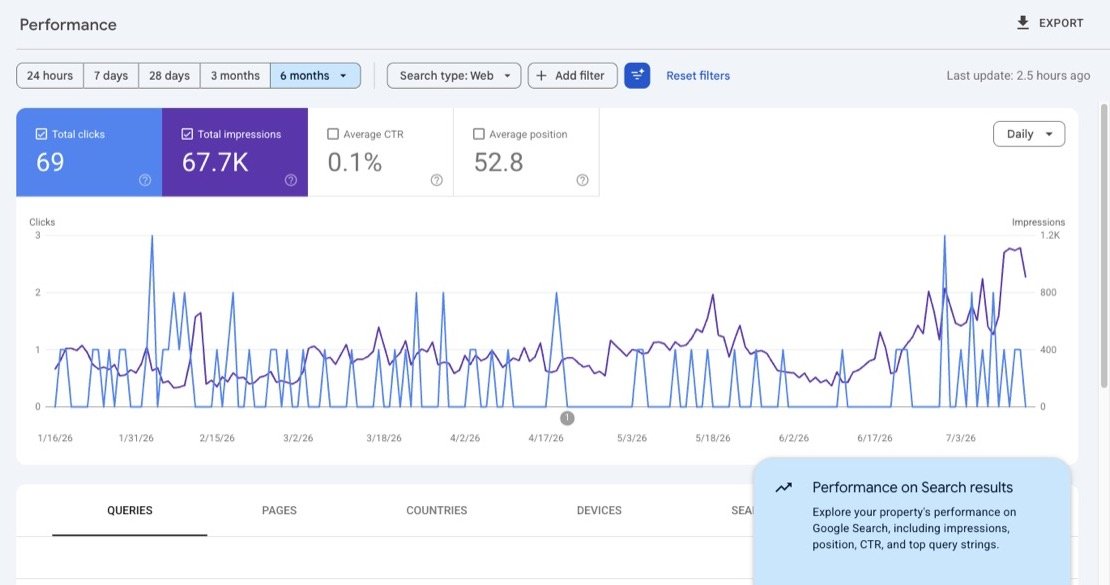
Task: Open the Search type: Web dropdown
Action: [454, 76]
